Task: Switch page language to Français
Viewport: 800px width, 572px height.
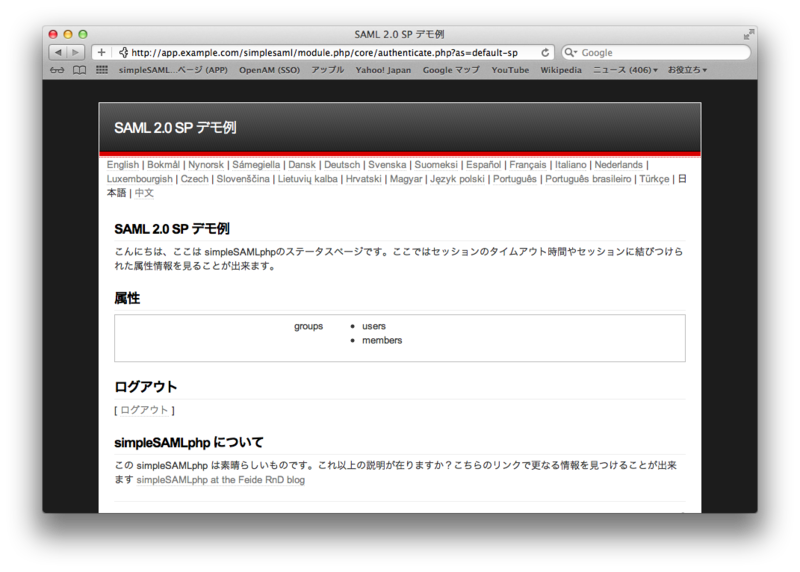Action: [x=528, y=165]
